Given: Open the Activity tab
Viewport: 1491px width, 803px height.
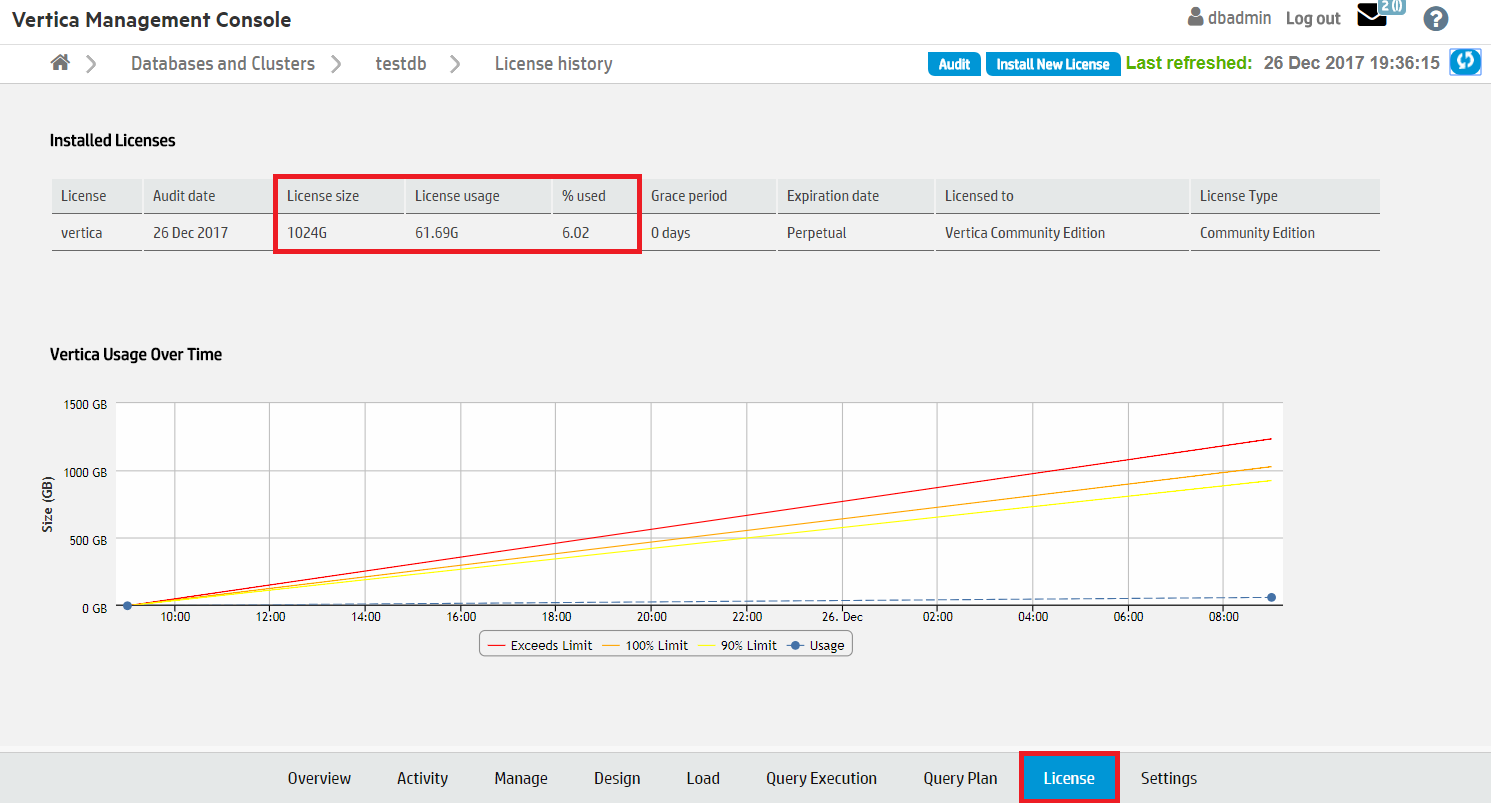Looking at the screenshot, I should [x=422, y=778].
